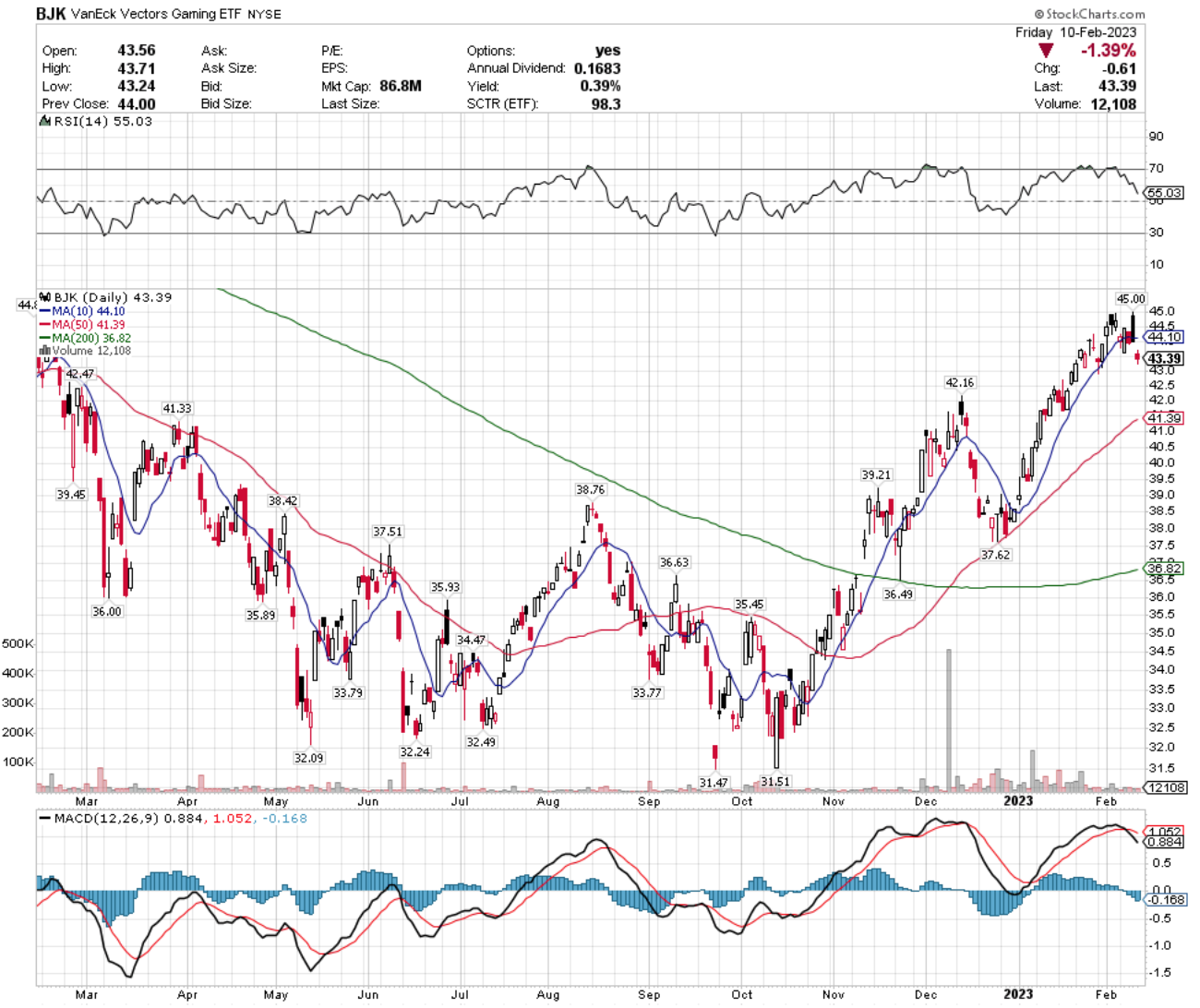Click the green MA(200) legend line swatch
The image size is (1200, 1008).
click(x=44, y=339)
